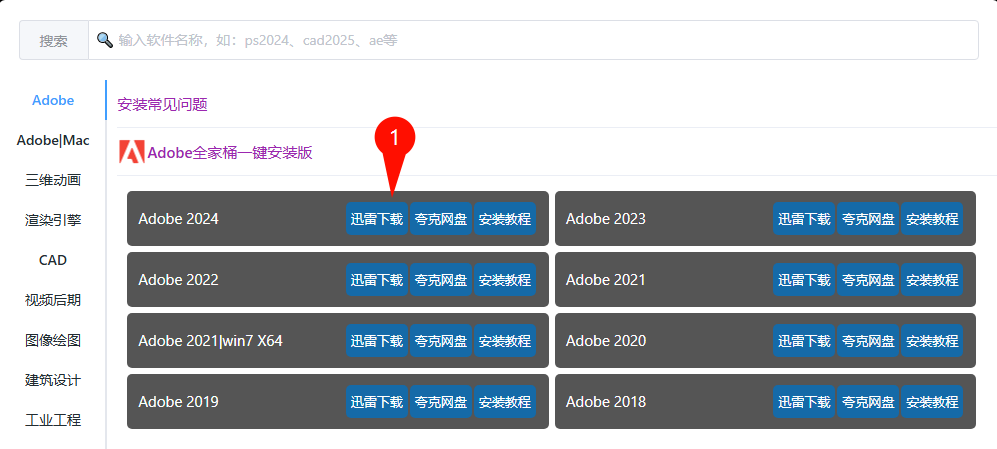Viewport: 997px width, 449px height.
Task: Click 夸克网盘 for Adobe 2019
Action: (441, 402)
